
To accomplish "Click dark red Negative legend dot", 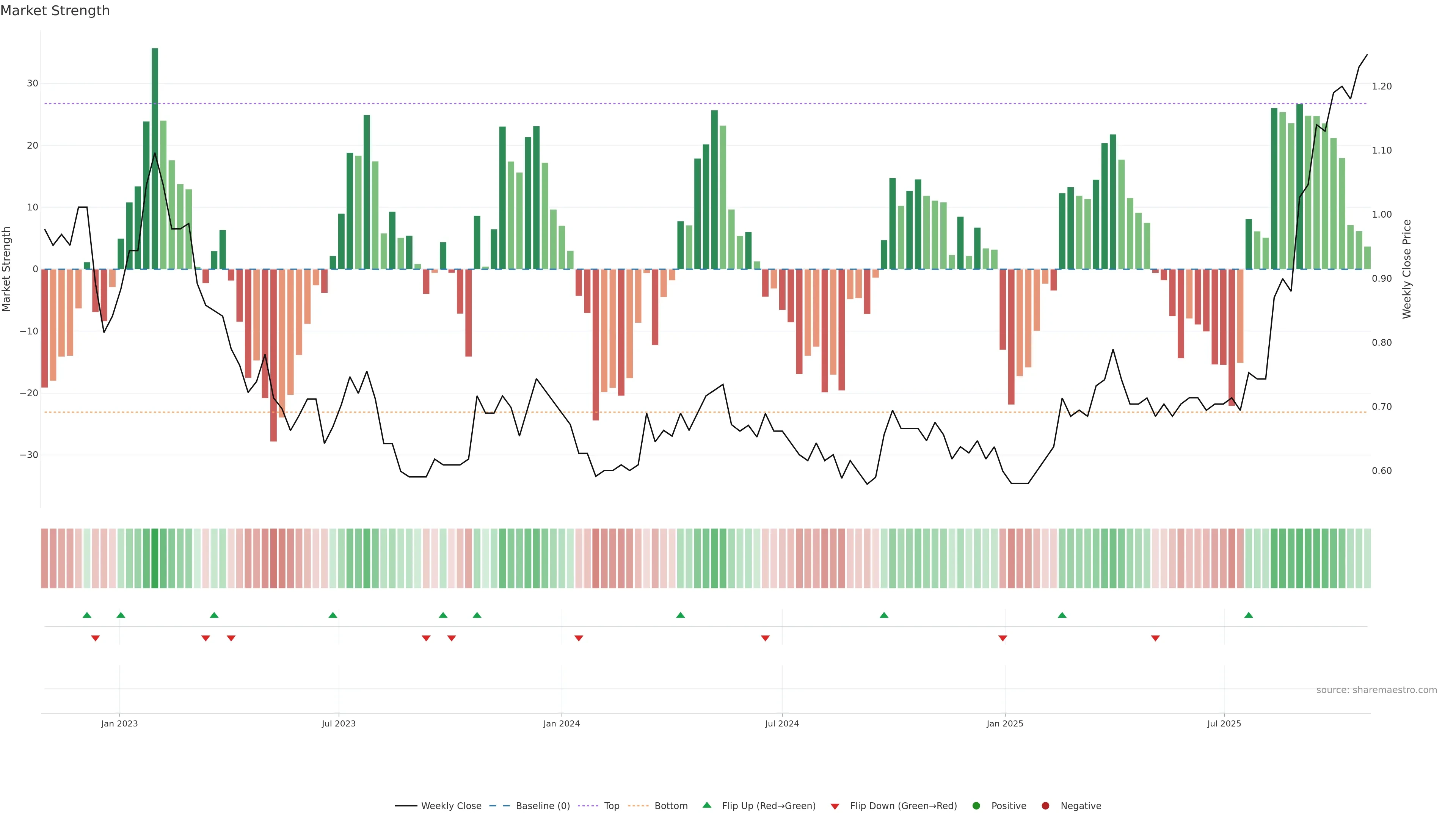I will 1045,805.
